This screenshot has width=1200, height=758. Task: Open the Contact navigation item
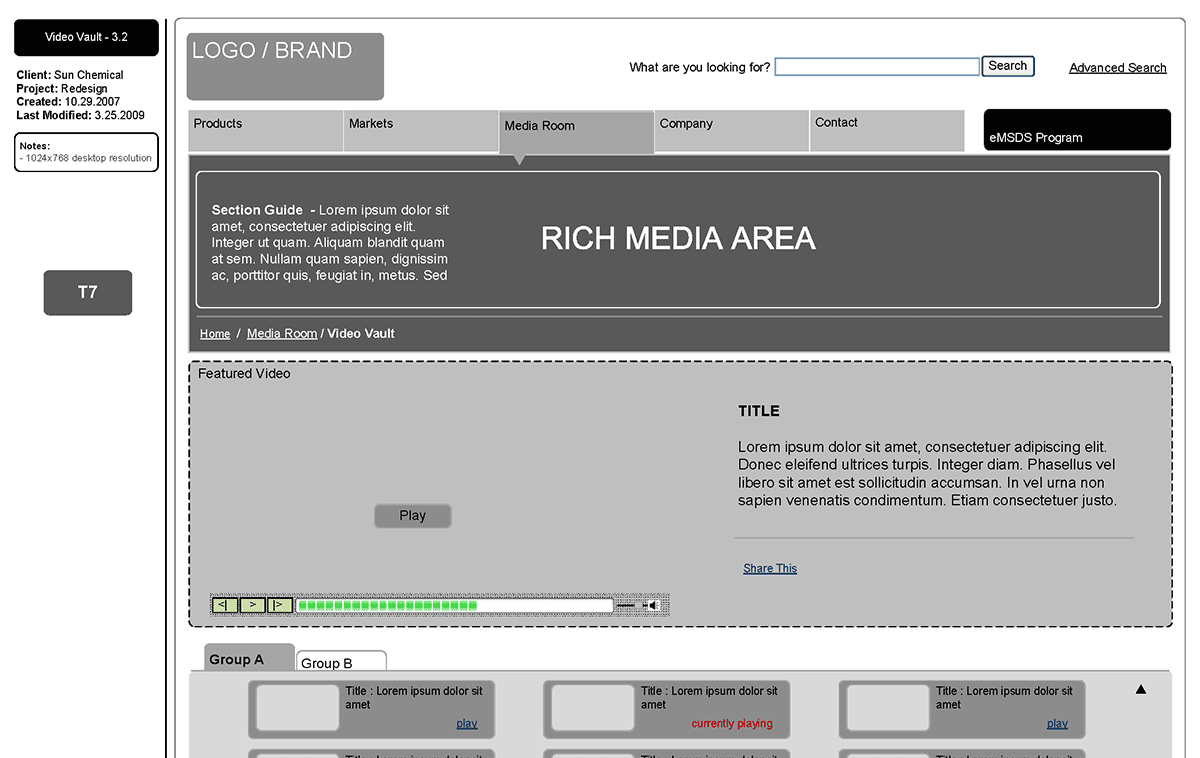coord(886,131)
